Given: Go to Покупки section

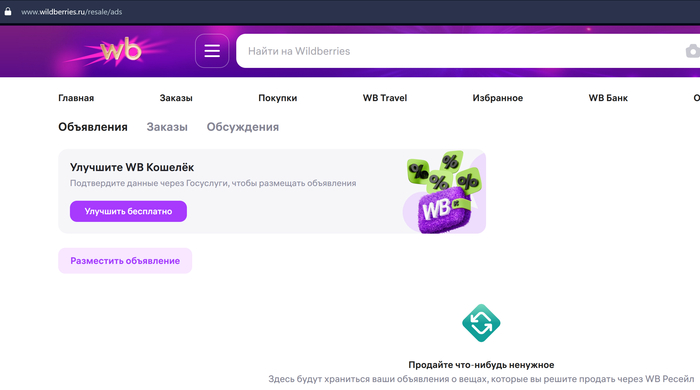Looking at the screenshot, I should pyautogui.click(x=278, y=98).
